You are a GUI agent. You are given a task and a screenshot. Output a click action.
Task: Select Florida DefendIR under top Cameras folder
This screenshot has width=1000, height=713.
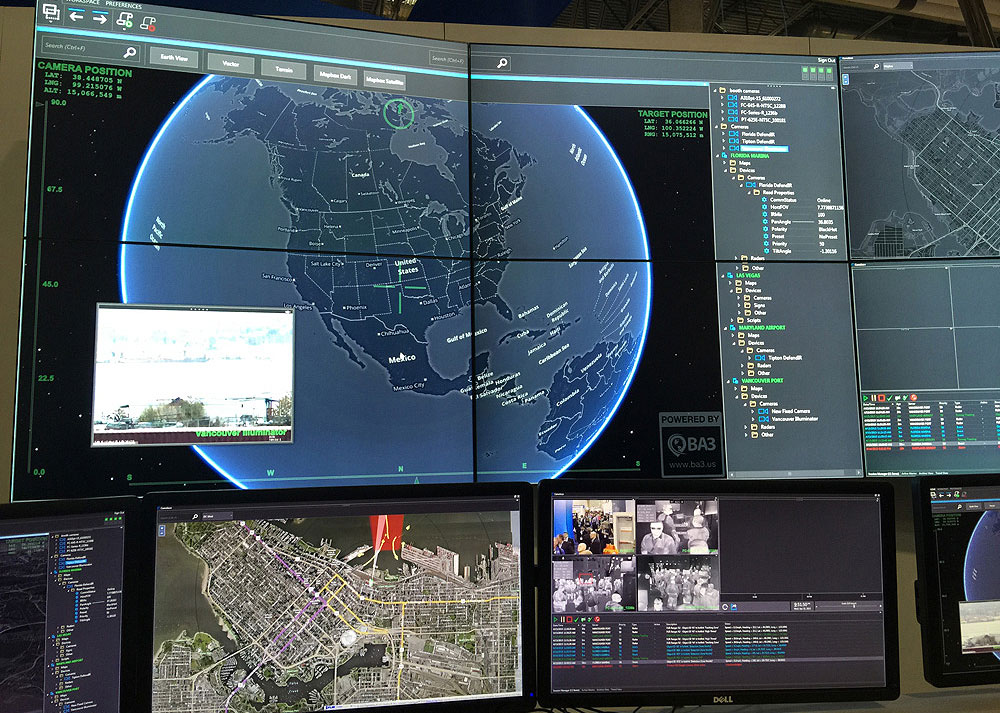click(x=758, y=134)
